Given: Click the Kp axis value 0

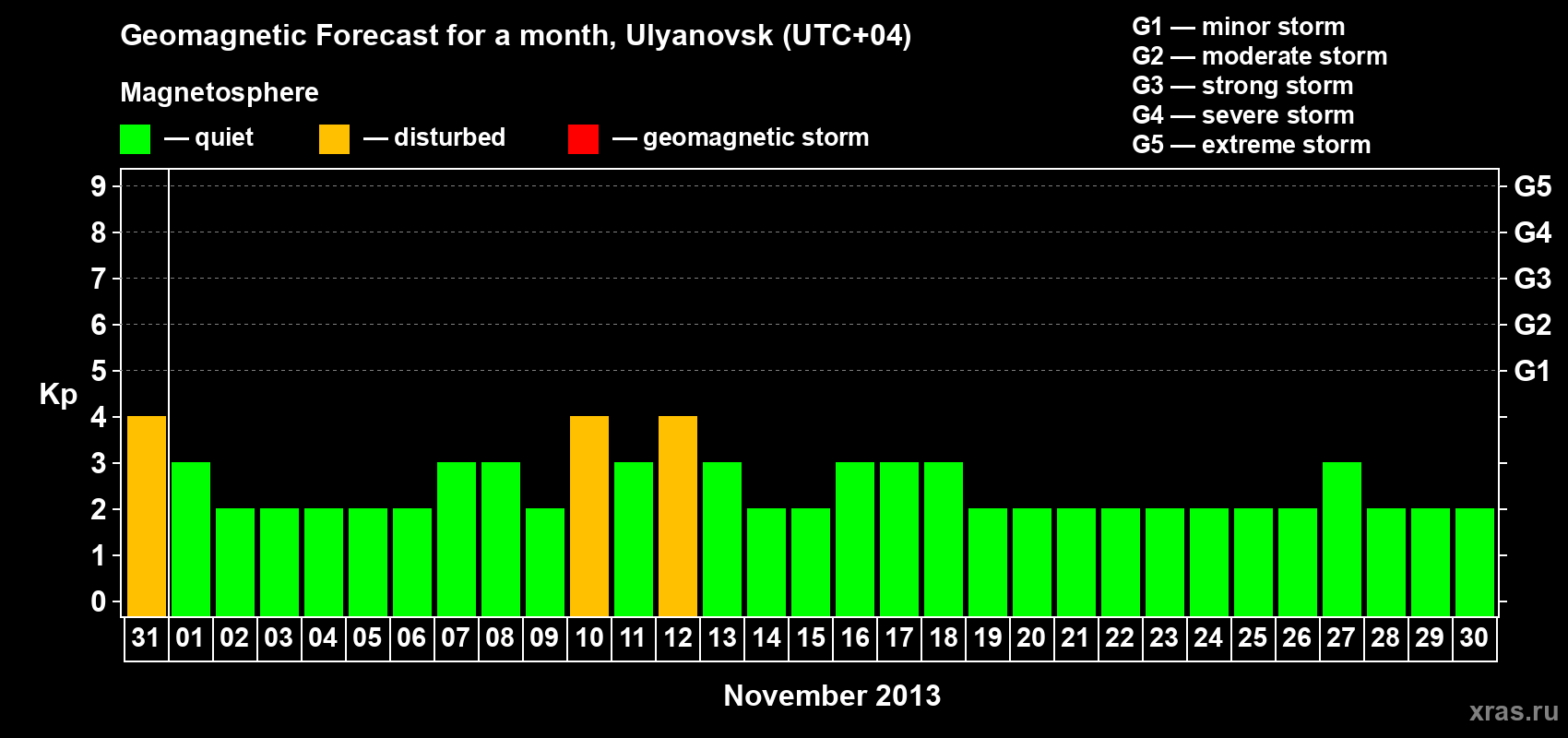Looking at the screenshot, I should point(99,601).
